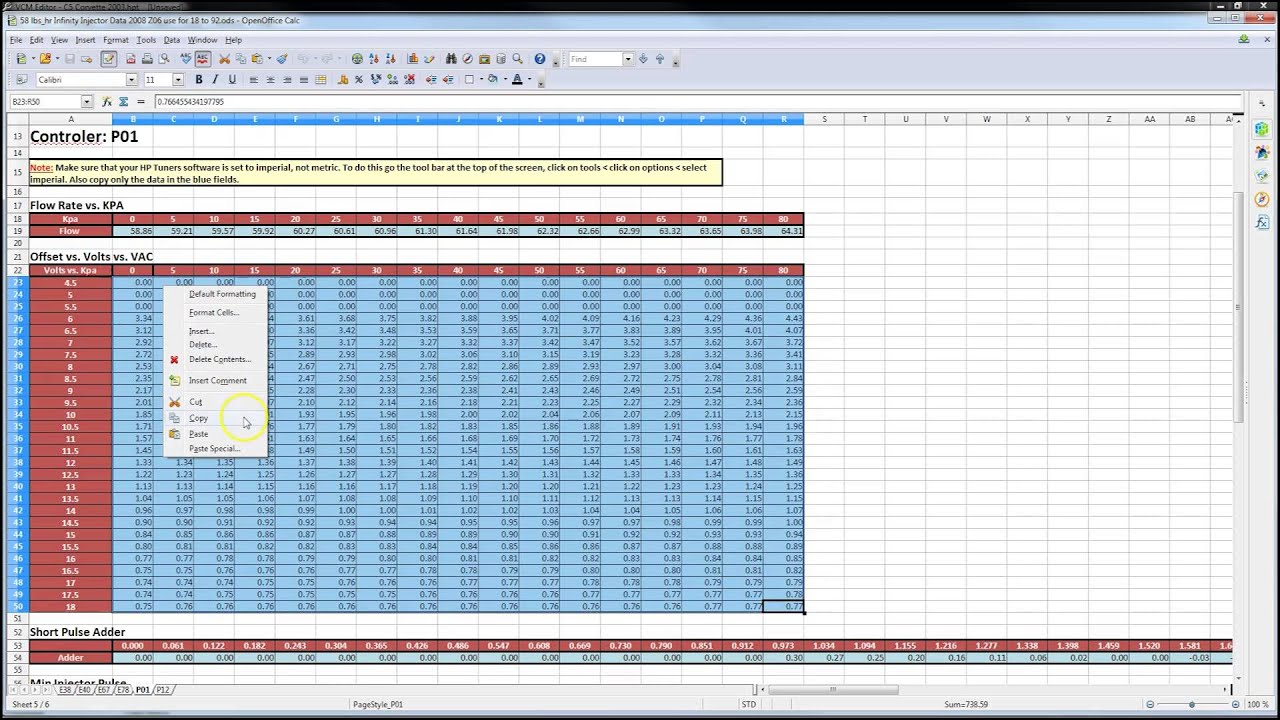Click the Merge Cells icon

pos(321,80)
